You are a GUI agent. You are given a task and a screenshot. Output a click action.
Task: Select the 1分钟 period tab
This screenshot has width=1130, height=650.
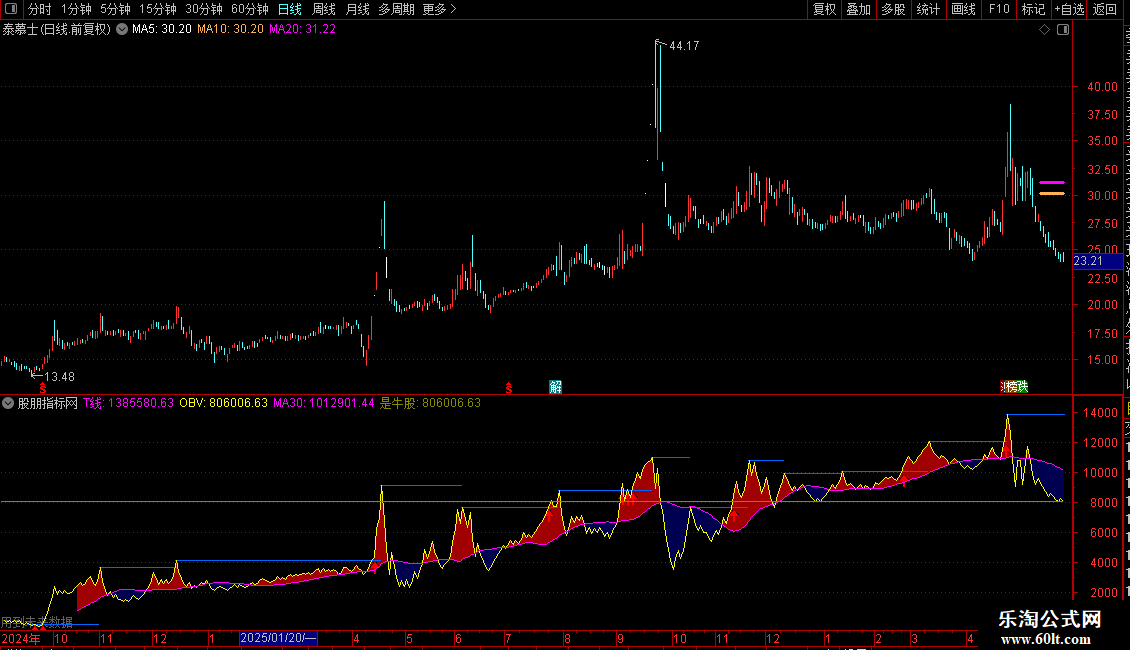point(76,9)
